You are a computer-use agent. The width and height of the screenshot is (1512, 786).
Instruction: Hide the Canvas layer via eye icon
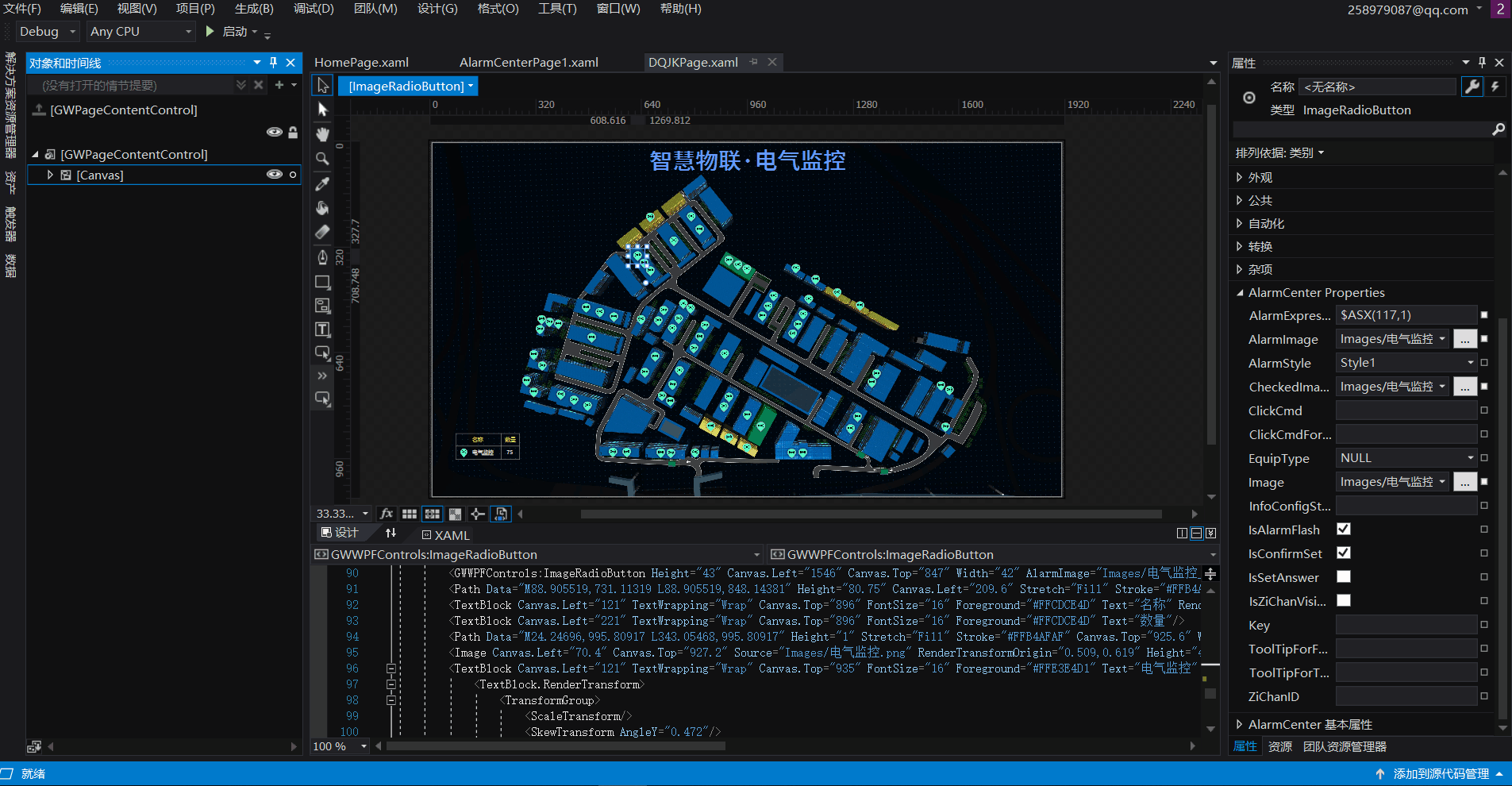275,175
